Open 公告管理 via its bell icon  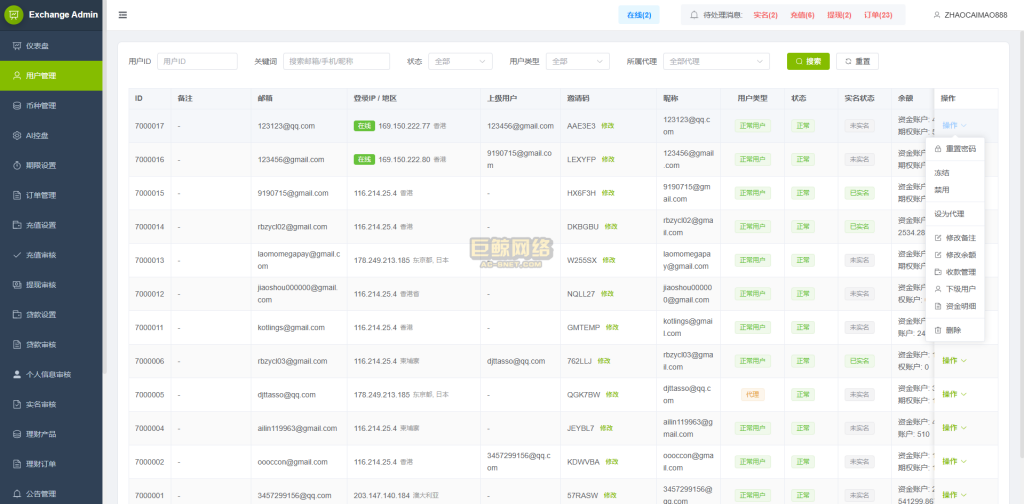click(x=17, y=494)
